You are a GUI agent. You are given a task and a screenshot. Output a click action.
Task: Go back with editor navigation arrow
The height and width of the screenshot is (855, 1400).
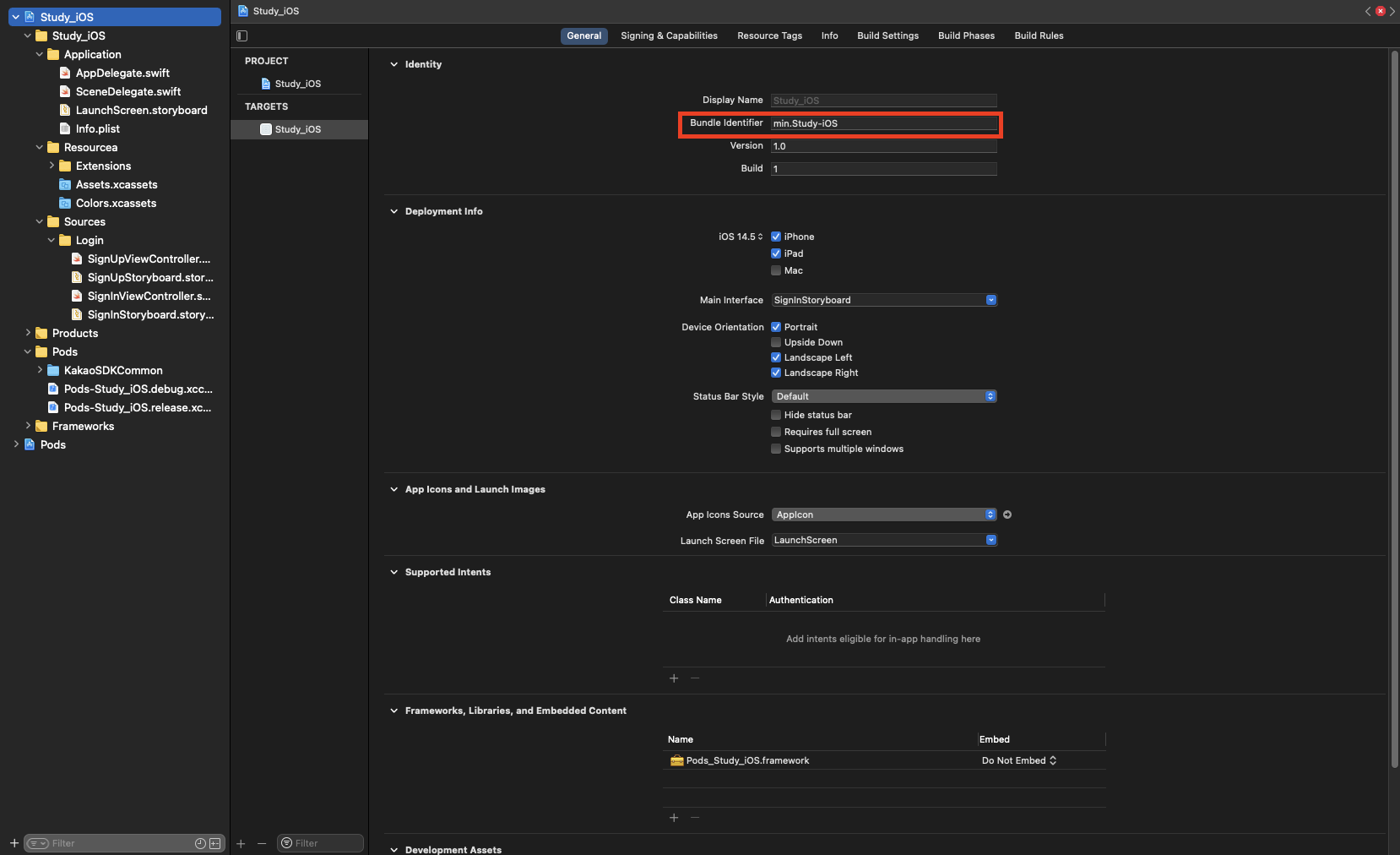(1368, 11)
